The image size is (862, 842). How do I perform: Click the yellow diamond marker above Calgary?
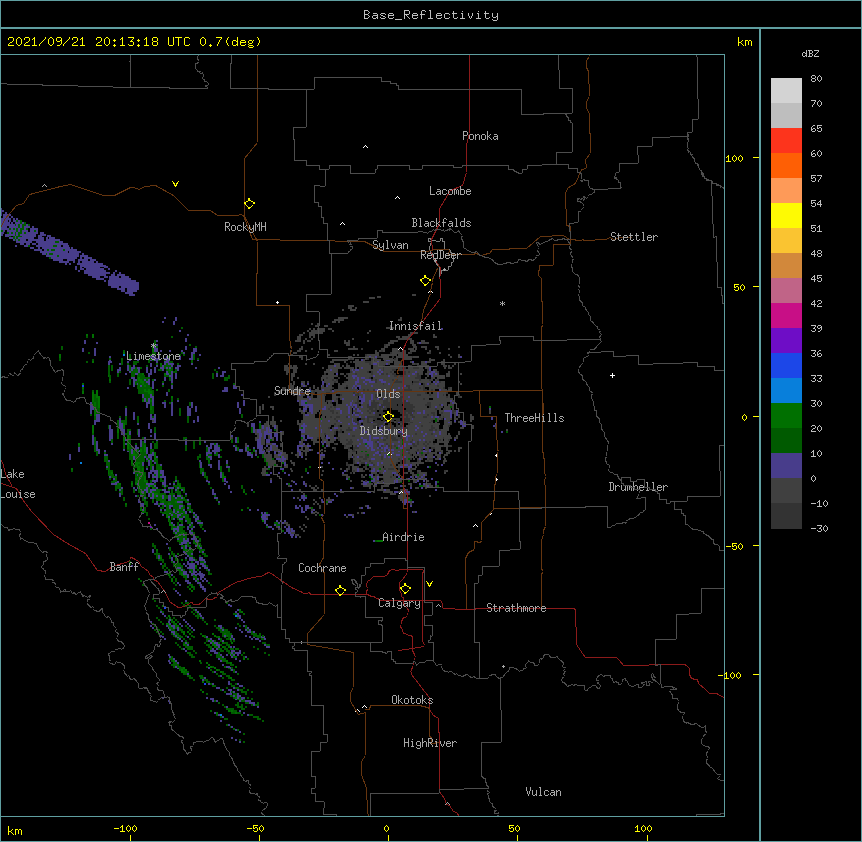point(405,589)
